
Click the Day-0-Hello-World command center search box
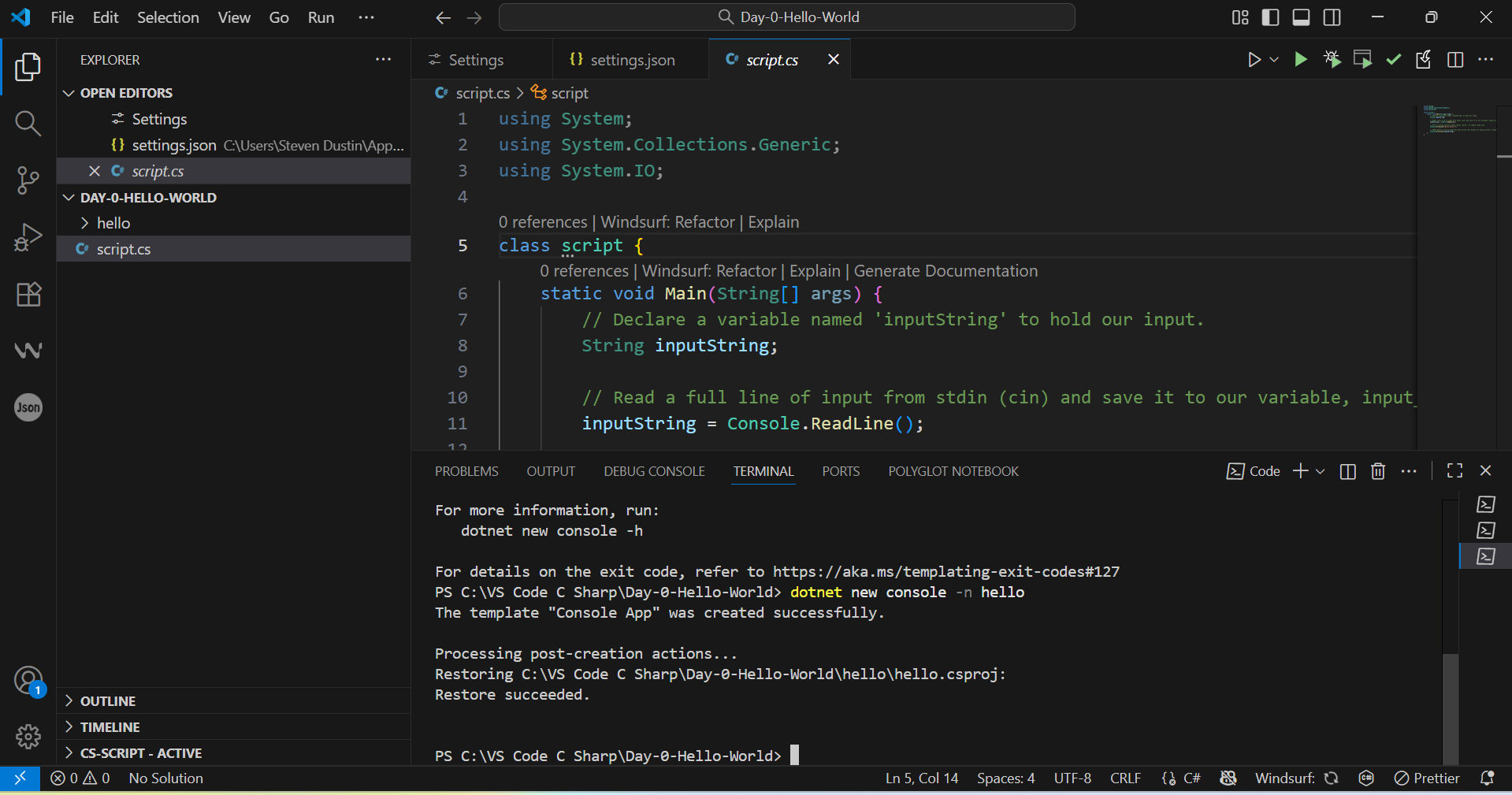coord(786,17)
